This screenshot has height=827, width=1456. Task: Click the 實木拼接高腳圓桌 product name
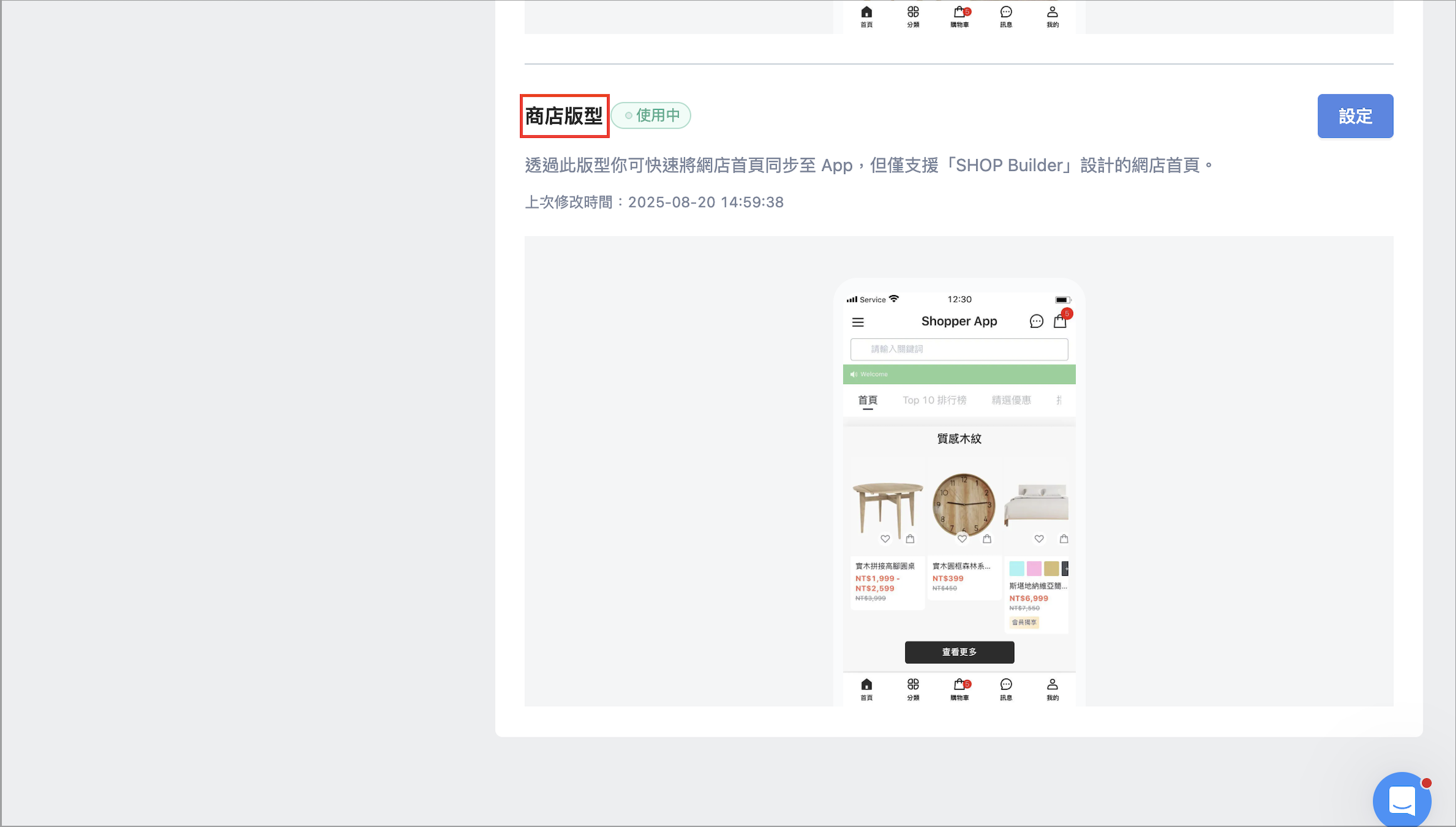(885, 566)
